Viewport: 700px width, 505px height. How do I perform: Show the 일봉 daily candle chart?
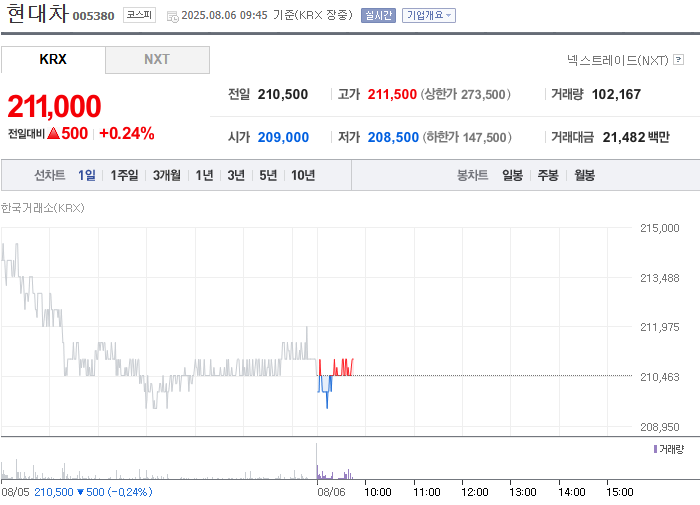[x=512, y=175]
